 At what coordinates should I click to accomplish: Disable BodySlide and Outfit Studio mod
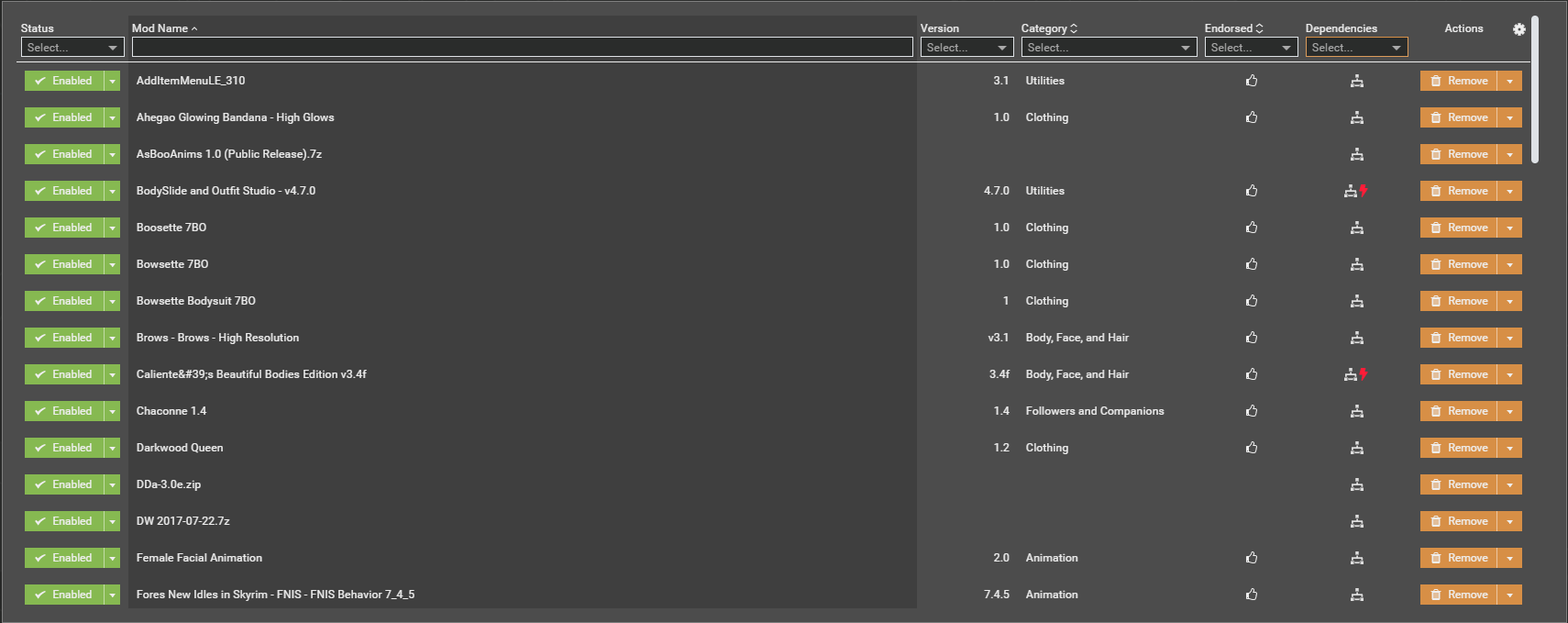click(x=63, y=191)
